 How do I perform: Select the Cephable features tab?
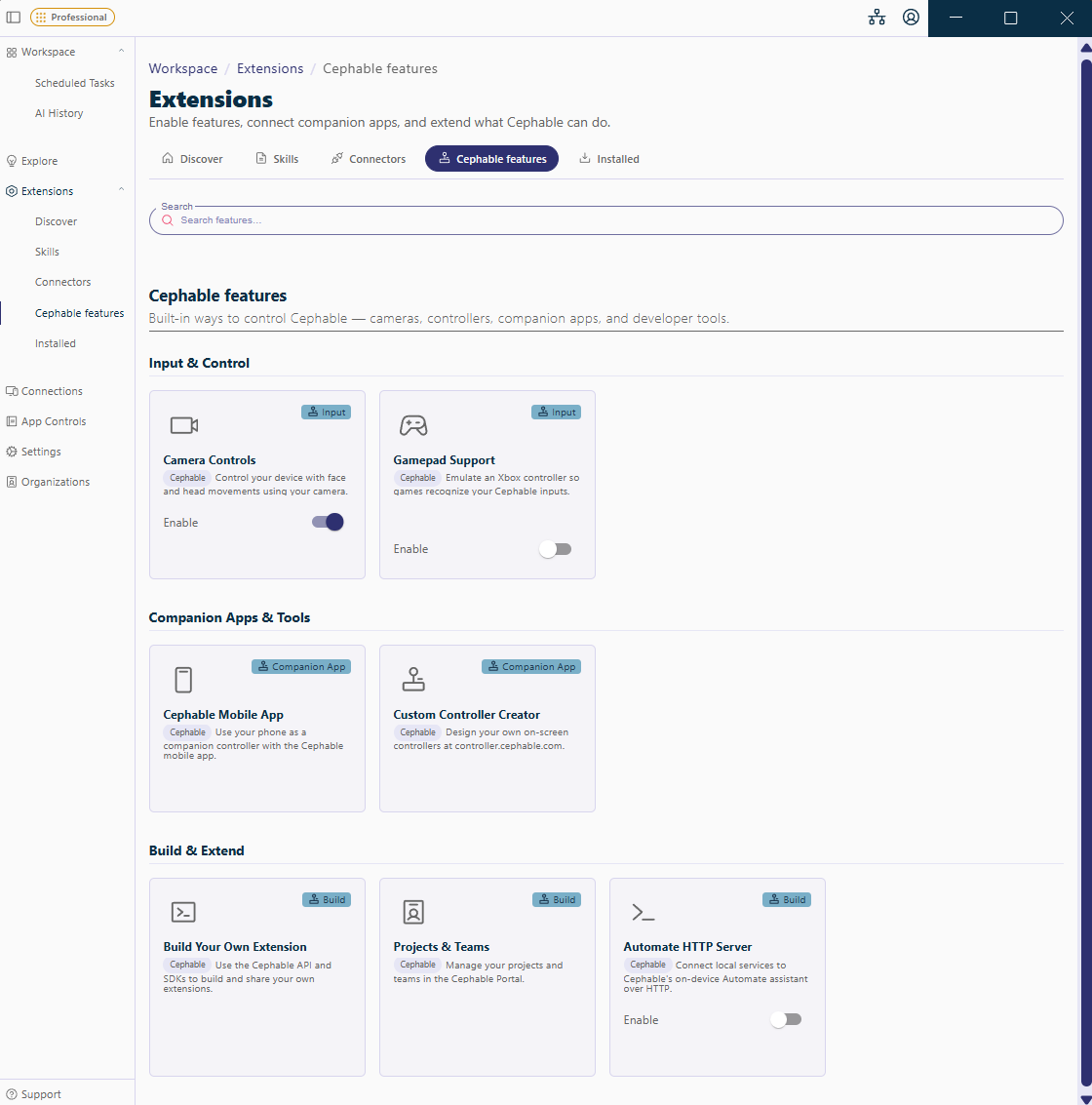pos(491,159)
